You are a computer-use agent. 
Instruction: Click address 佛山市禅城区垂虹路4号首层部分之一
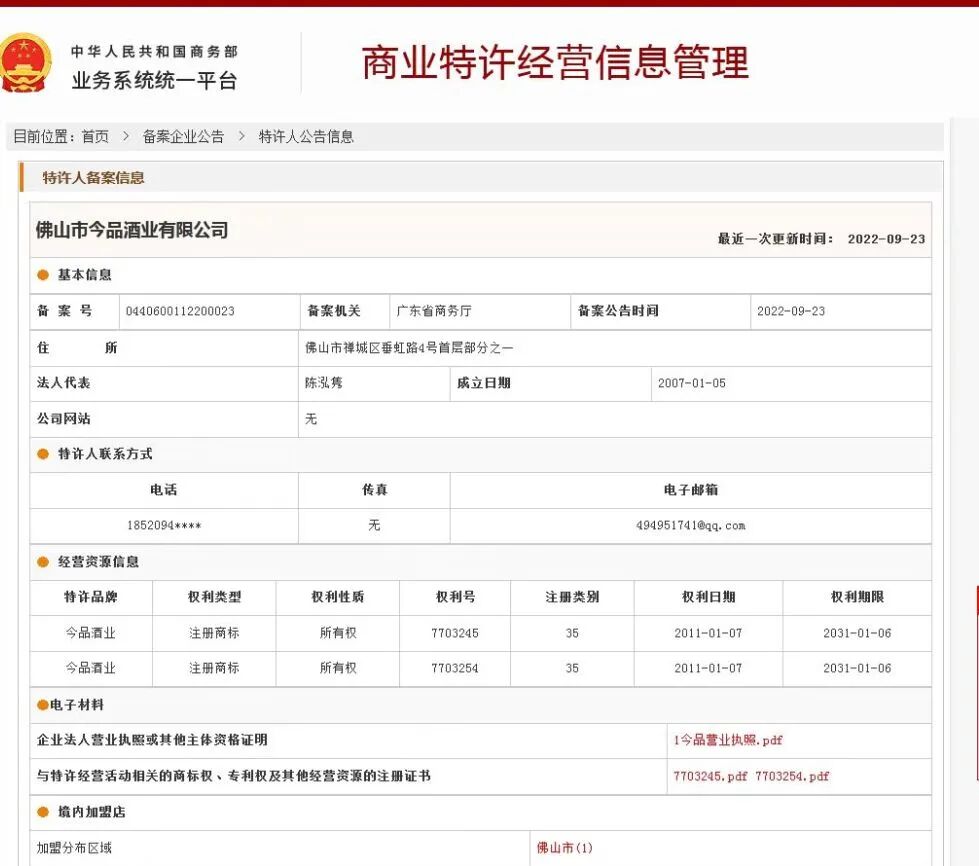409,348
